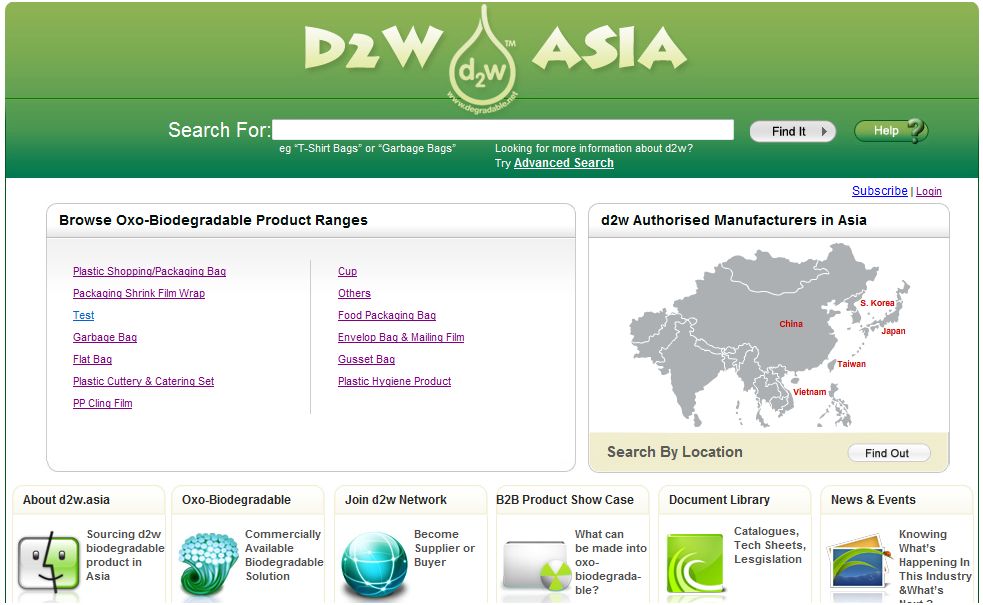Screen dimensions: 983x605
Task: Click the Subscribe link
Action: (880, 191)
